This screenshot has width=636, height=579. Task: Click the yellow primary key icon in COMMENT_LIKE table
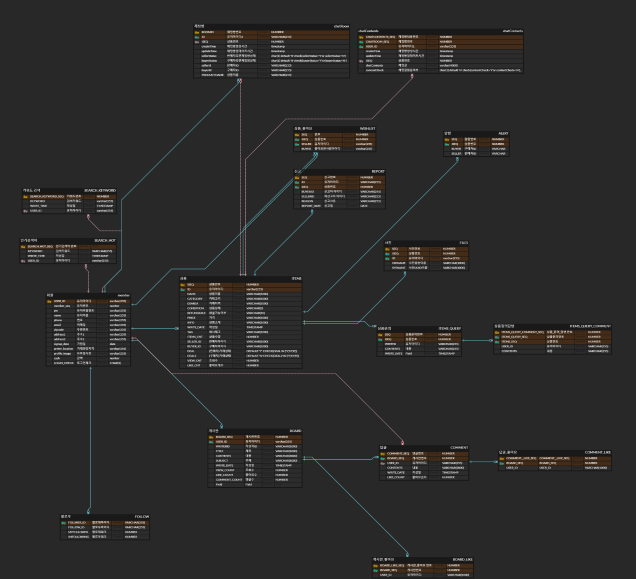point(502,458)
